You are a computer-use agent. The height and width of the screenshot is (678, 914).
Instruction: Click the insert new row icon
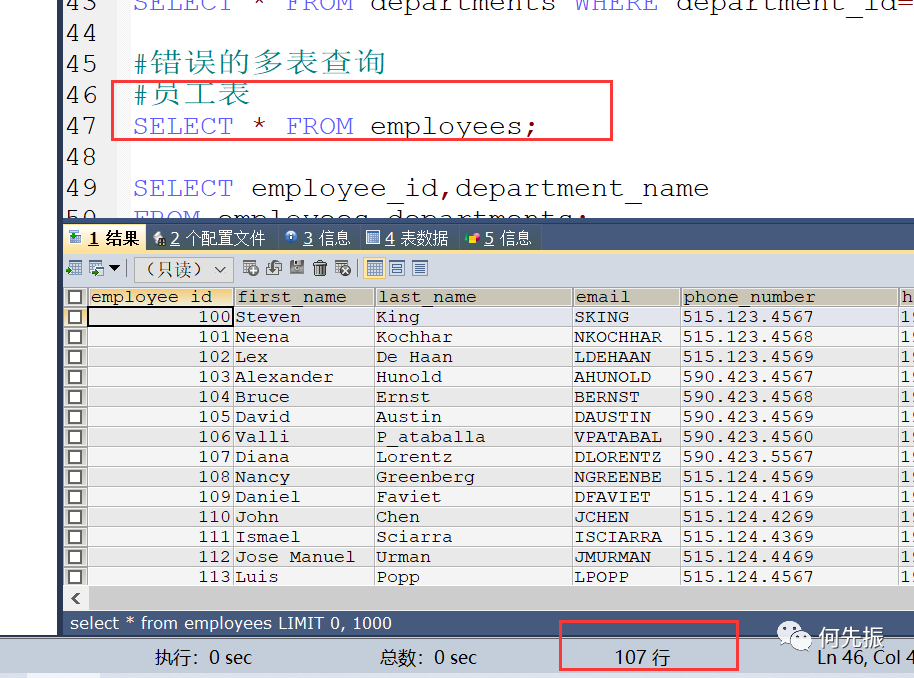pos(251,268)
